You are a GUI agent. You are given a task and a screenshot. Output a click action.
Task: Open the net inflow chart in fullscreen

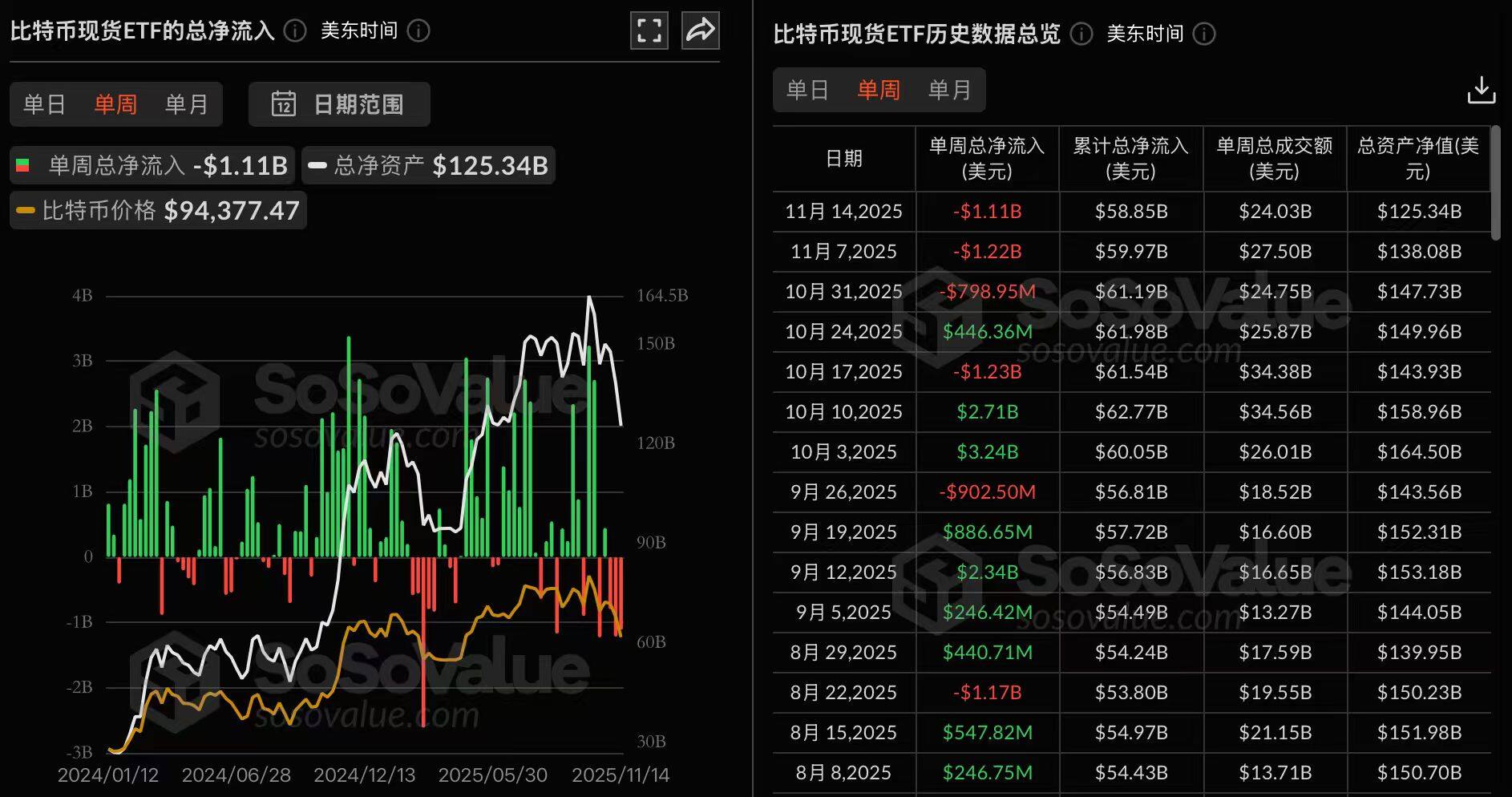pos(649,30)
